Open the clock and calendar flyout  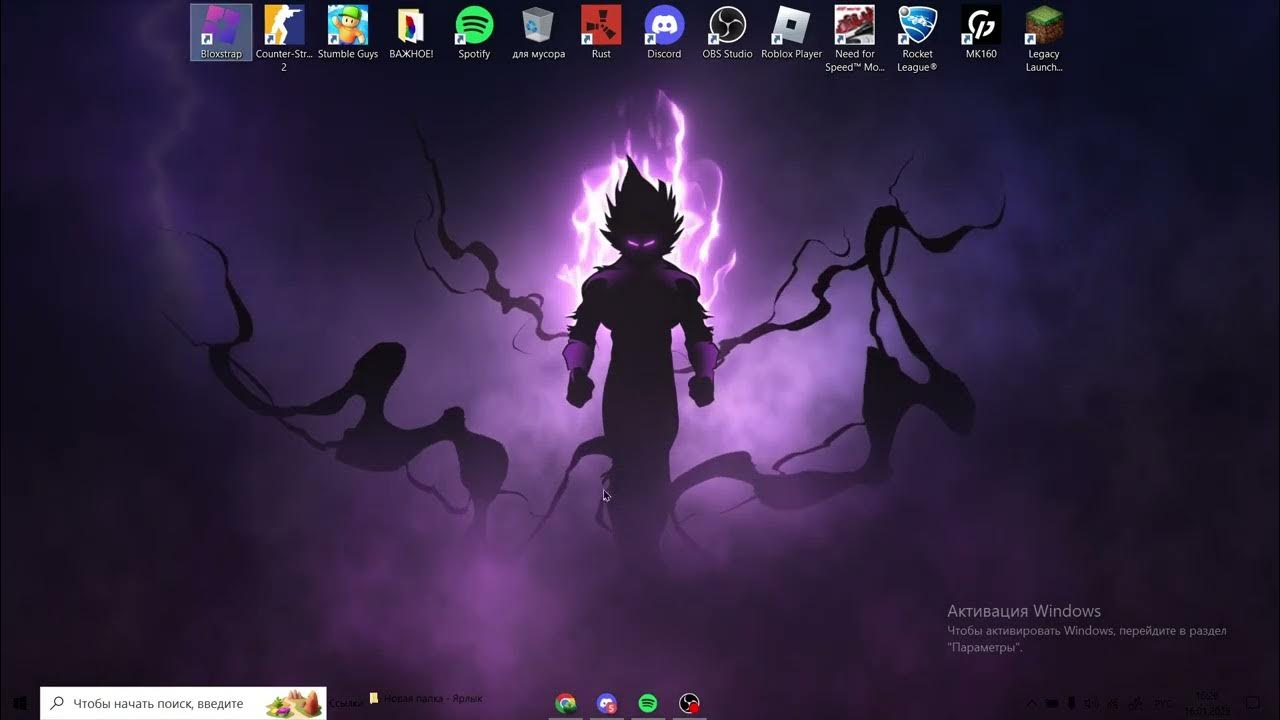click(x=1207, y=703)
